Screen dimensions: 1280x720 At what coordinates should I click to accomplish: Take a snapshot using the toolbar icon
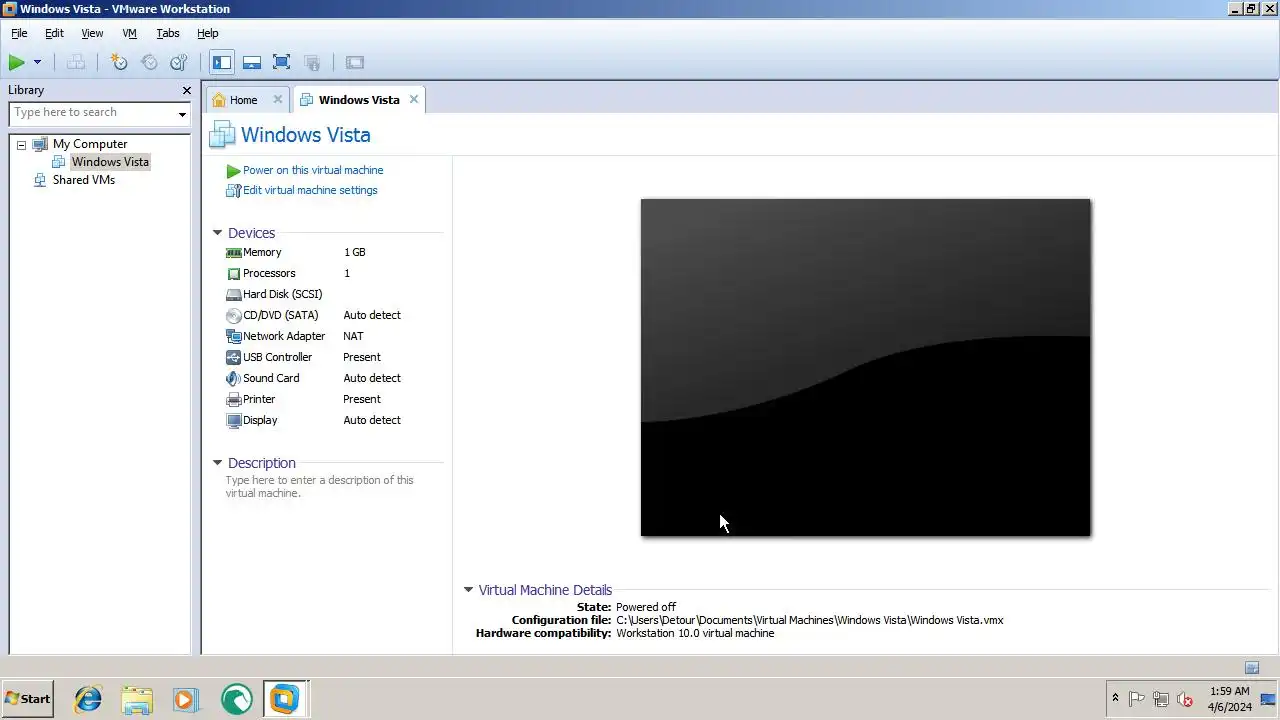[119, 62]
